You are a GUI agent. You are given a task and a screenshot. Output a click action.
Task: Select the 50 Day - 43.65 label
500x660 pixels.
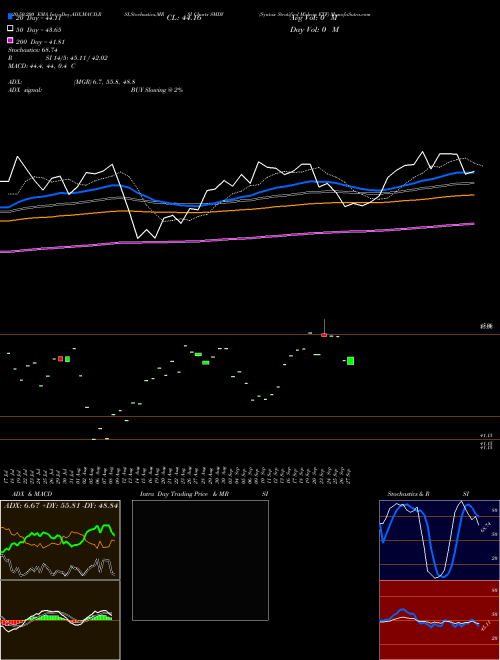pos(38,30)
